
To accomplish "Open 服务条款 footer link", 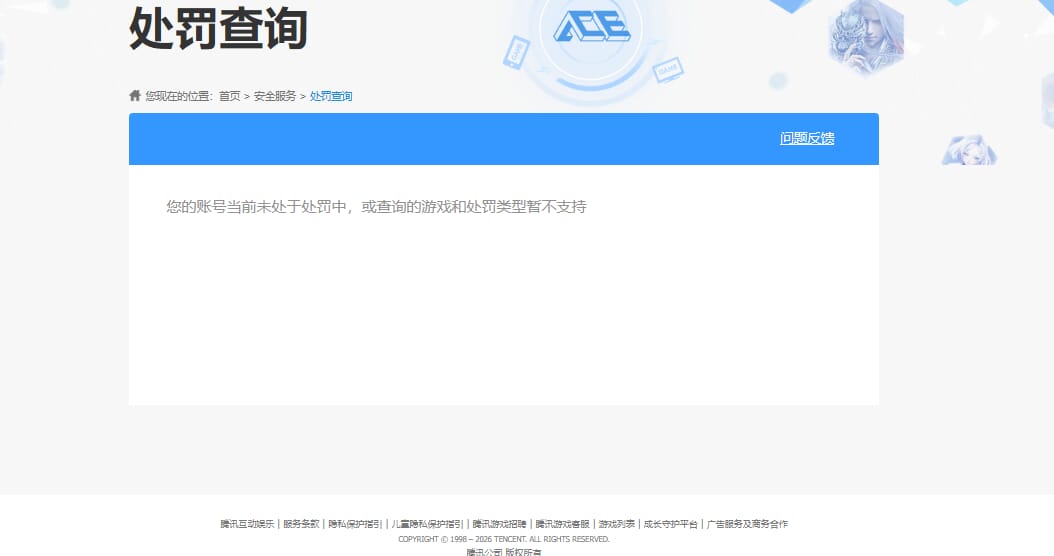I will tap(300, 524).
